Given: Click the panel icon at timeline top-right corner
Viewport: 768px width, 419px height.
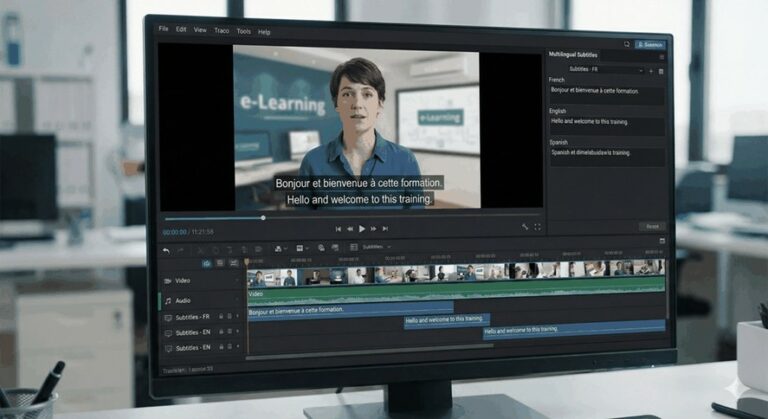Looking at the screenshot, I should [x=662, y=241].
